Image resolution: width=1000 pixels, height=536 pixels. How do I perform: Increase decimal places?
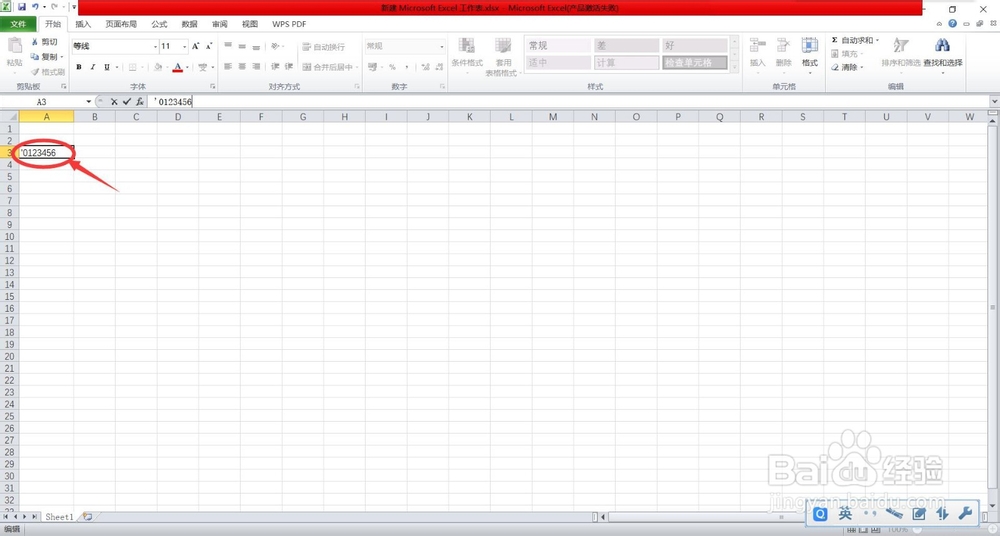(425, 67)
